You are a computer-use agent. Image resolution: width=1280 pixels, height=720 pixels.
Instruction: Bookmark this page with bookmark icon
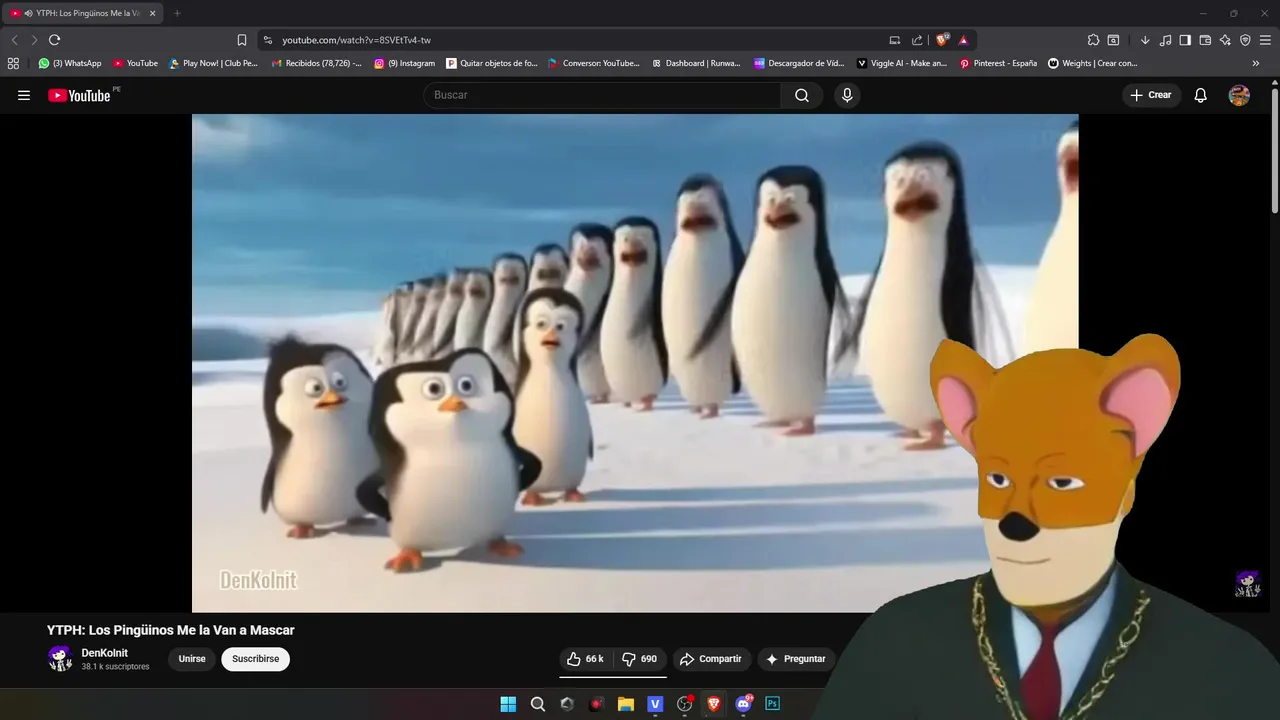[241, 40]
